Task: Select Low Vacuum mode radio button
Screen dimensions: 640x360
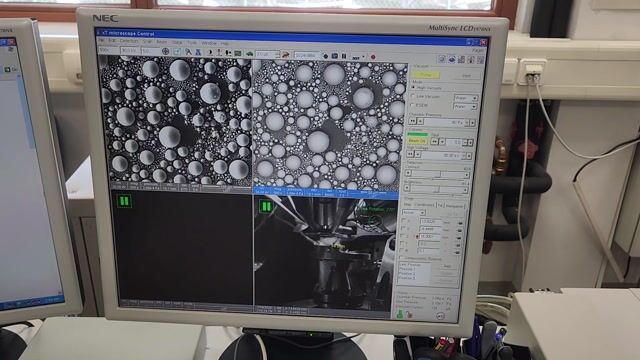Action: click(413, 96)
